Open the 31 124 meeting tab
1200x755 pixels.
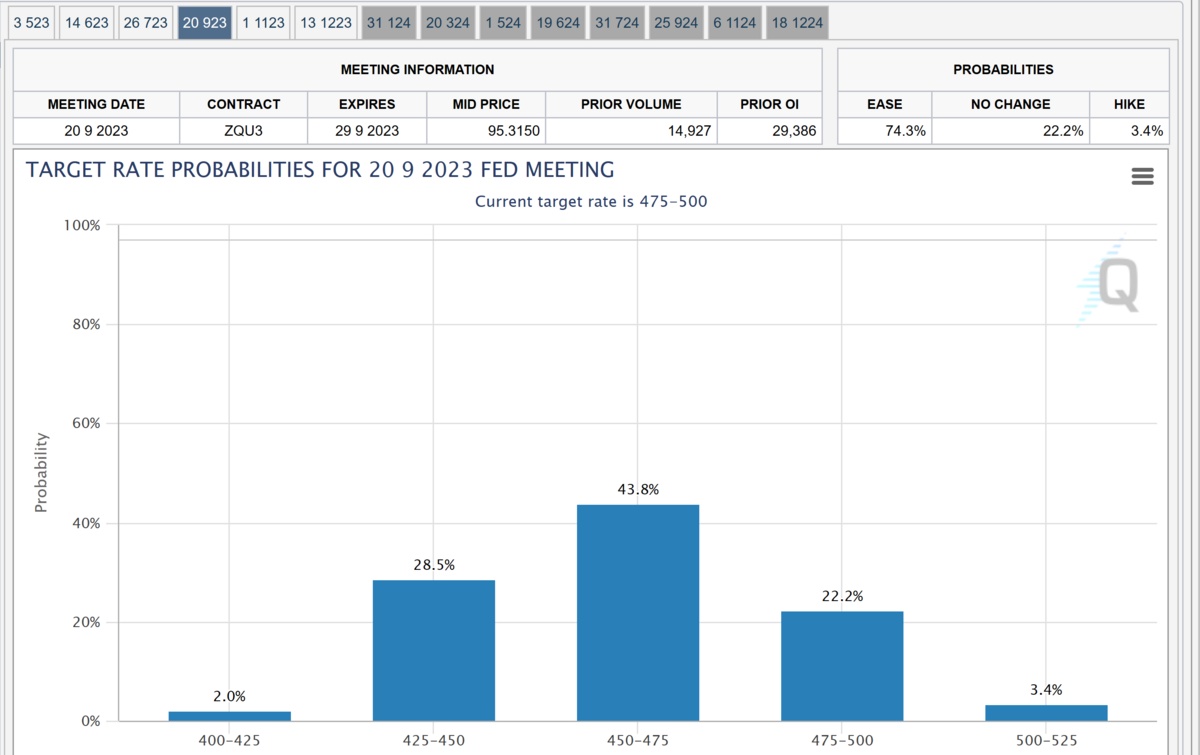click(x=388, y=22)
